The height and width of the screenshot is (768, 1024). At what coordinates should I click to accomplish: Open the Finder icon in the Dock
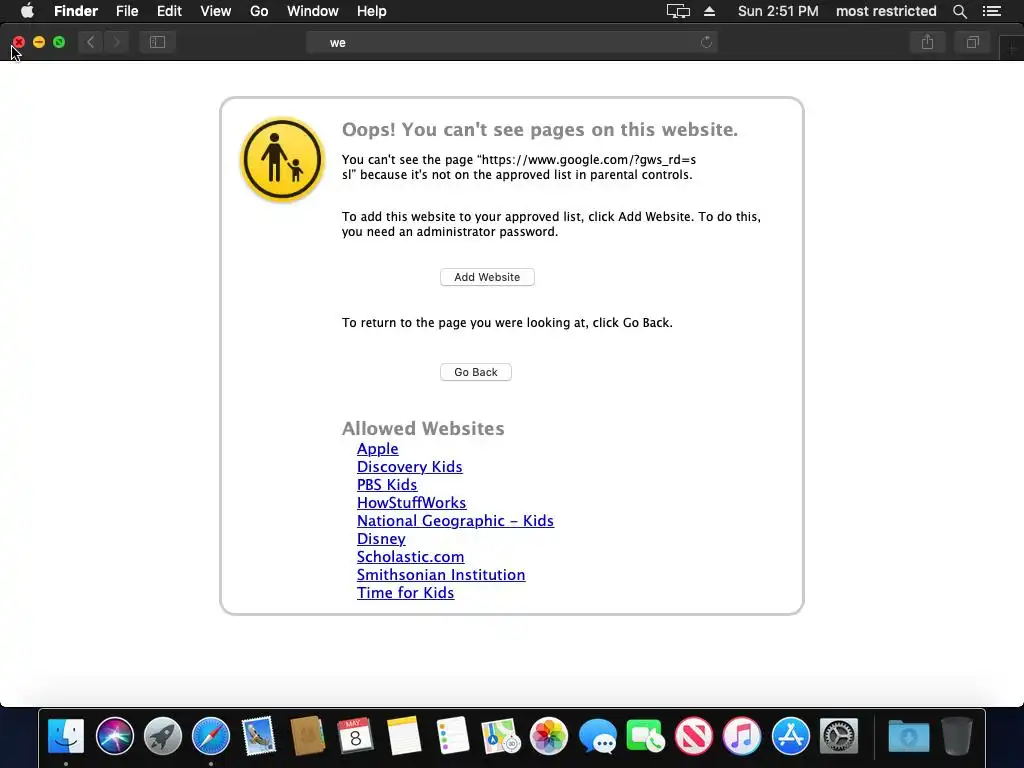point(66,736)
